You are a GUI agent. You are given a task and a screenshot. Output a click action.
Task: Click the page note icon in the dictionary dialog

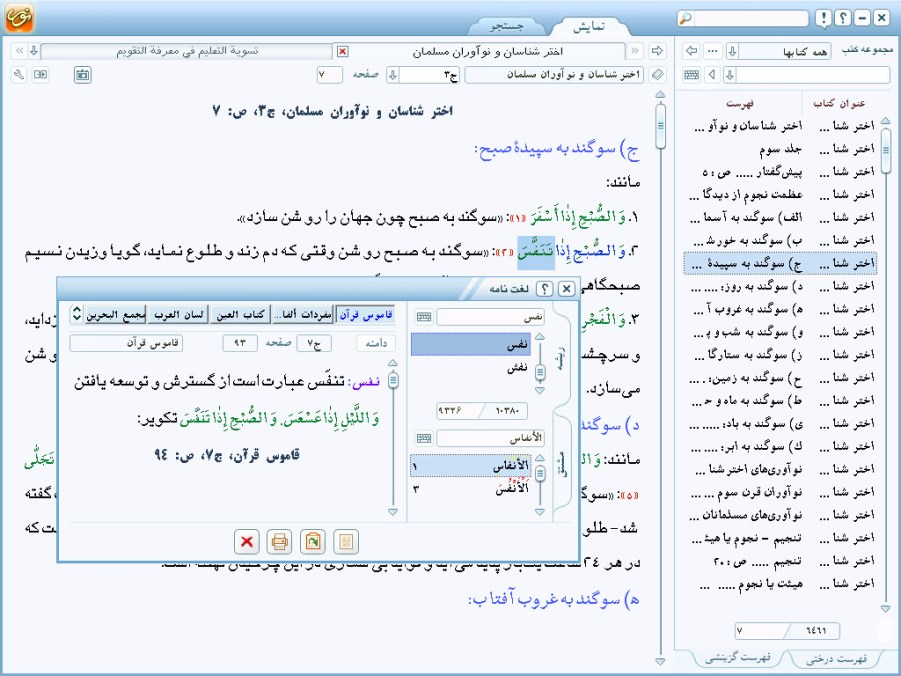pyautogui.click(x=345, y=541)
